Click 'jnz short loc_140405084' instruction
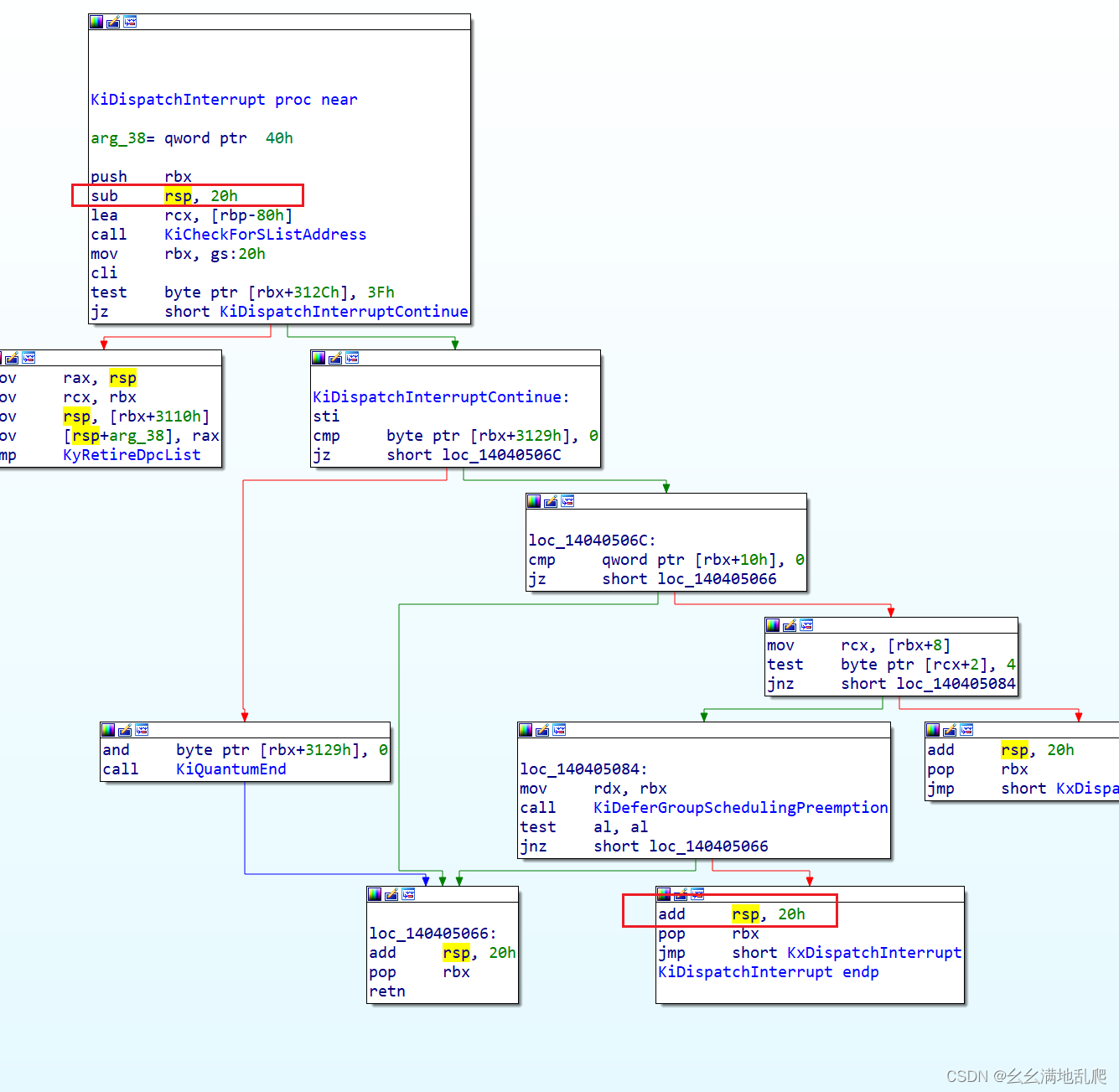The height and width of the screenshot is (1092, 1119). 892,684
